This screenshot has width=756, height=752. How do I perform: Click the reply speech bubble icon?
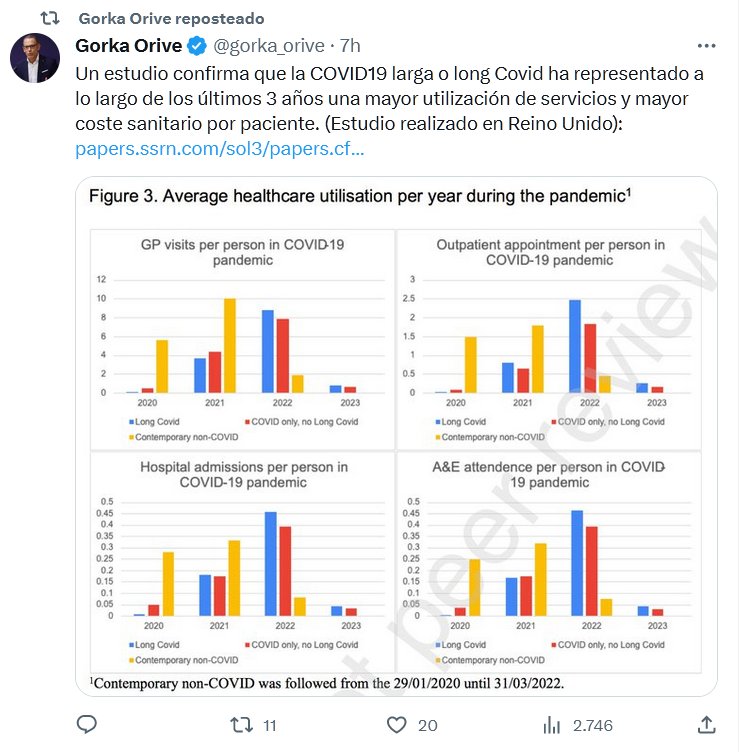(87, 725)
